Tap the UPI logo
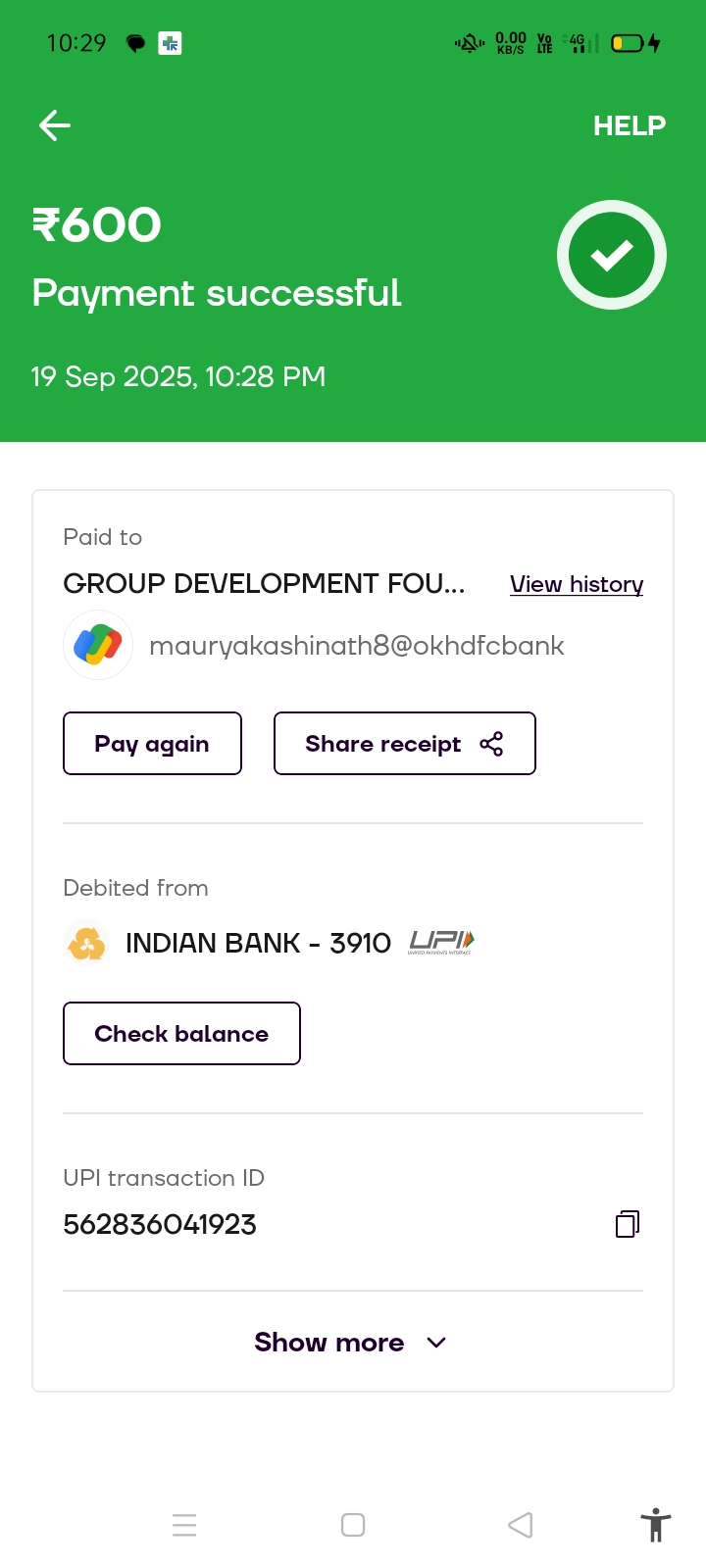Image resolution: width=706 pixels, height=1568 pixels. (x=440, y=943)
